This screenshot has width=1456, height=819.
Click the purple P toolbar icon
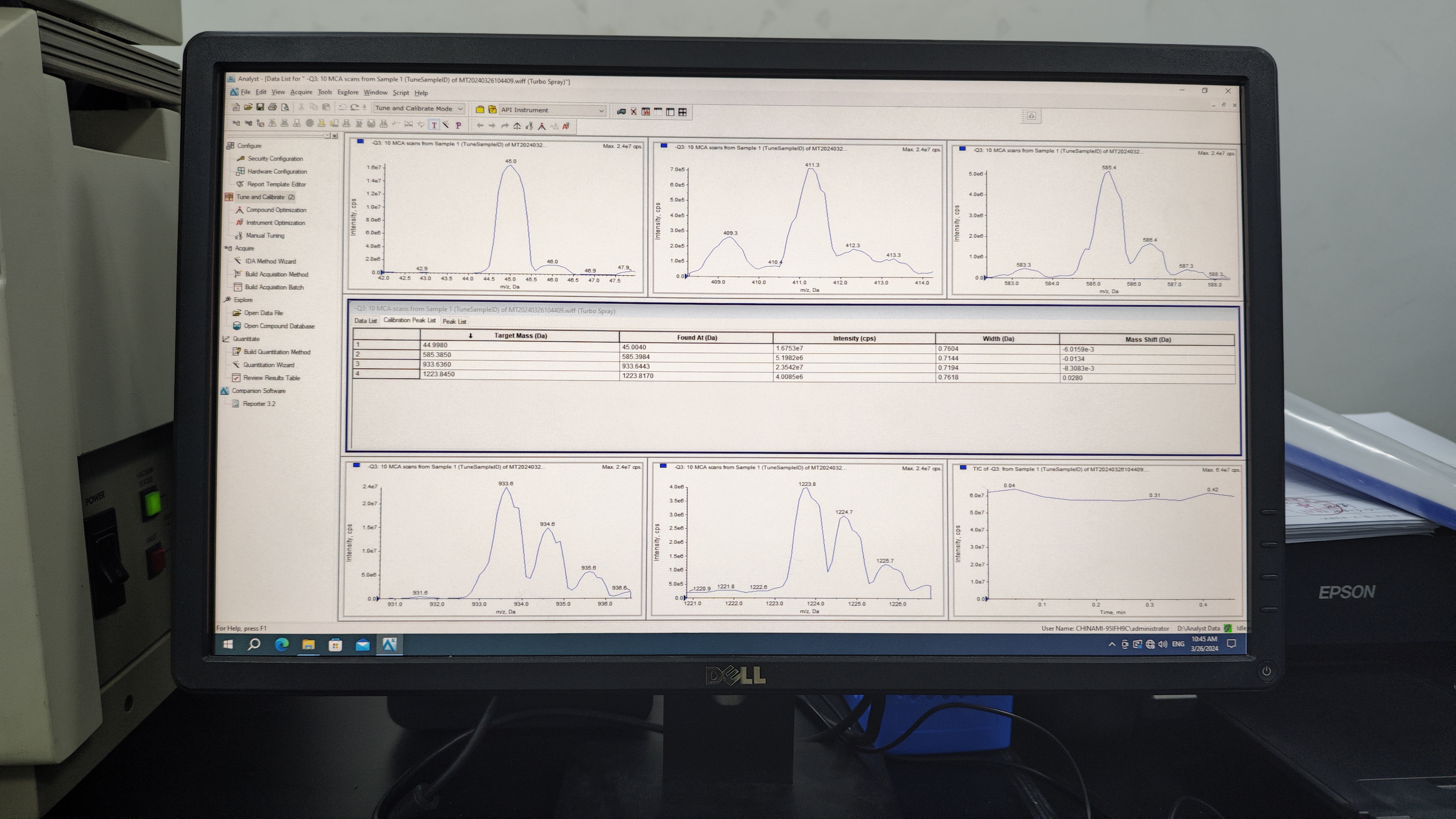[x=459, y=125]
